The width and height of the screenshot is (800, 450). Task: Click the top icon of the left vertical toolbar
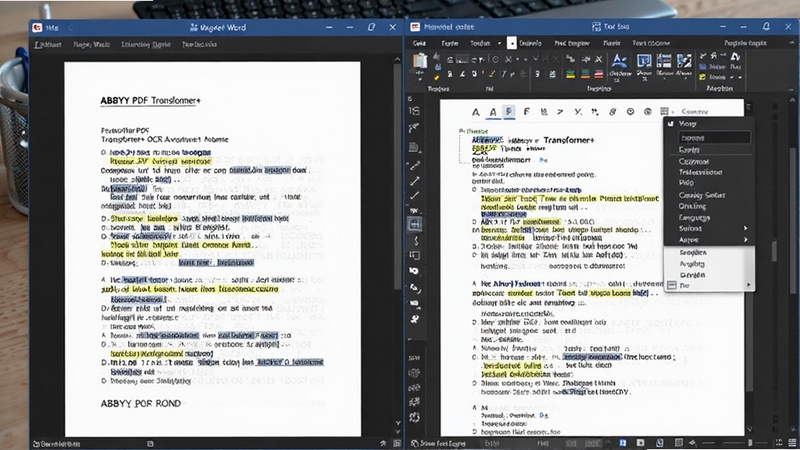click(414, 111)
